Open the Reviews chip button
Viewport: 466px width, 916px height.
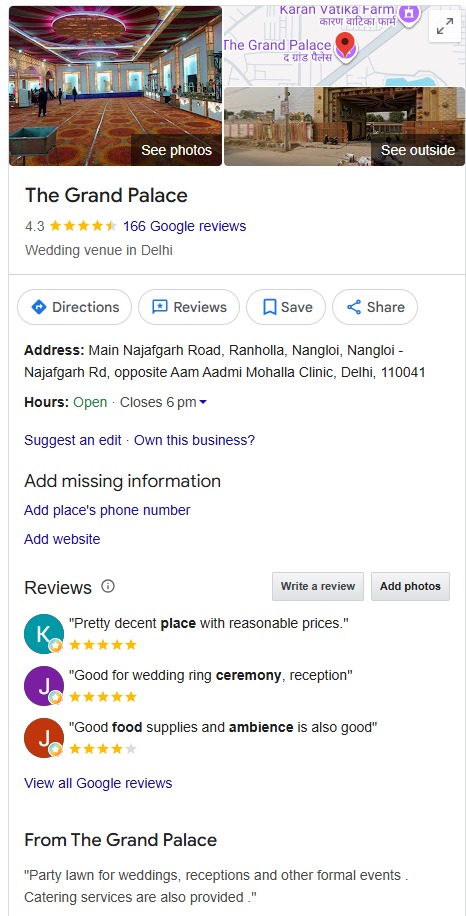point(189,307)
